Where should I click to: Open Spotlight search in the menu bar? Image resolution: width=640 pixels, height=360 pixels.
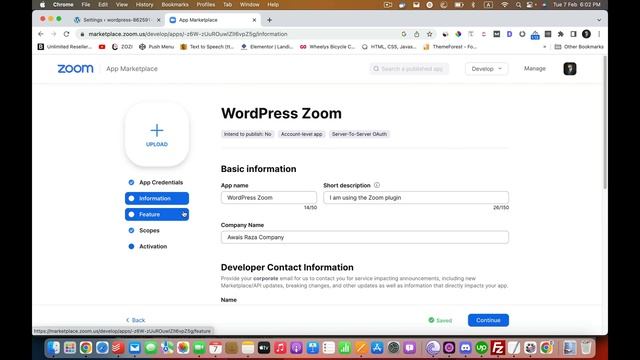pyautogui.click(x=518, y=4)
